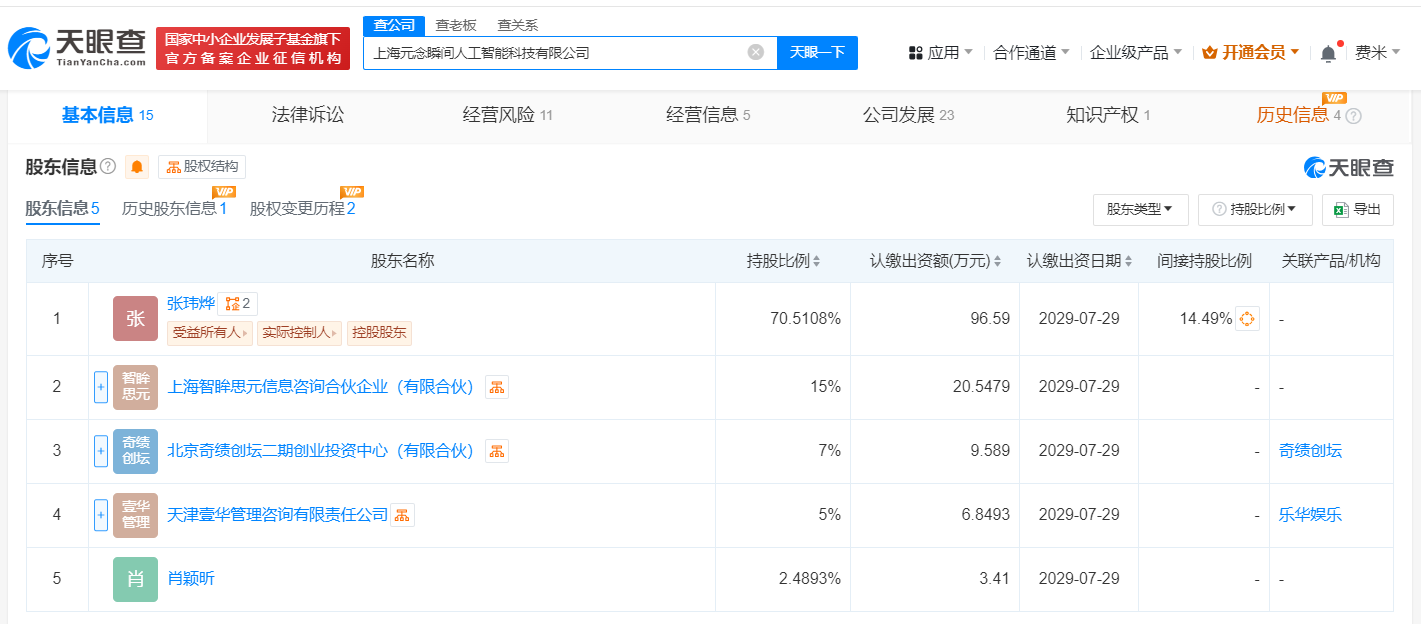
Task: Switch to 基本信息 tab
Action: [108, 116]
